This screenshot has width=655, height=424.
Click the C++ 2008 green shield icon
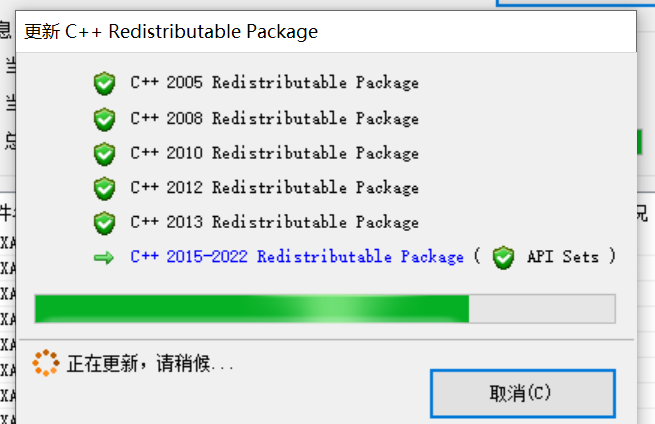click(104, 119)
